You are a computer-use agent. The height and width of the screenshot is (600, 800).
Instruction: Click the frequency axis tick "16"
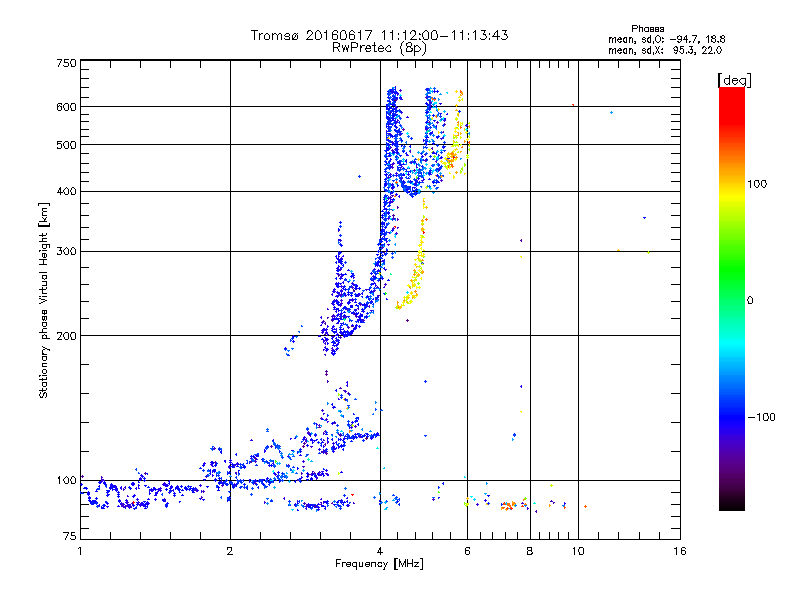tap(680, 551)
